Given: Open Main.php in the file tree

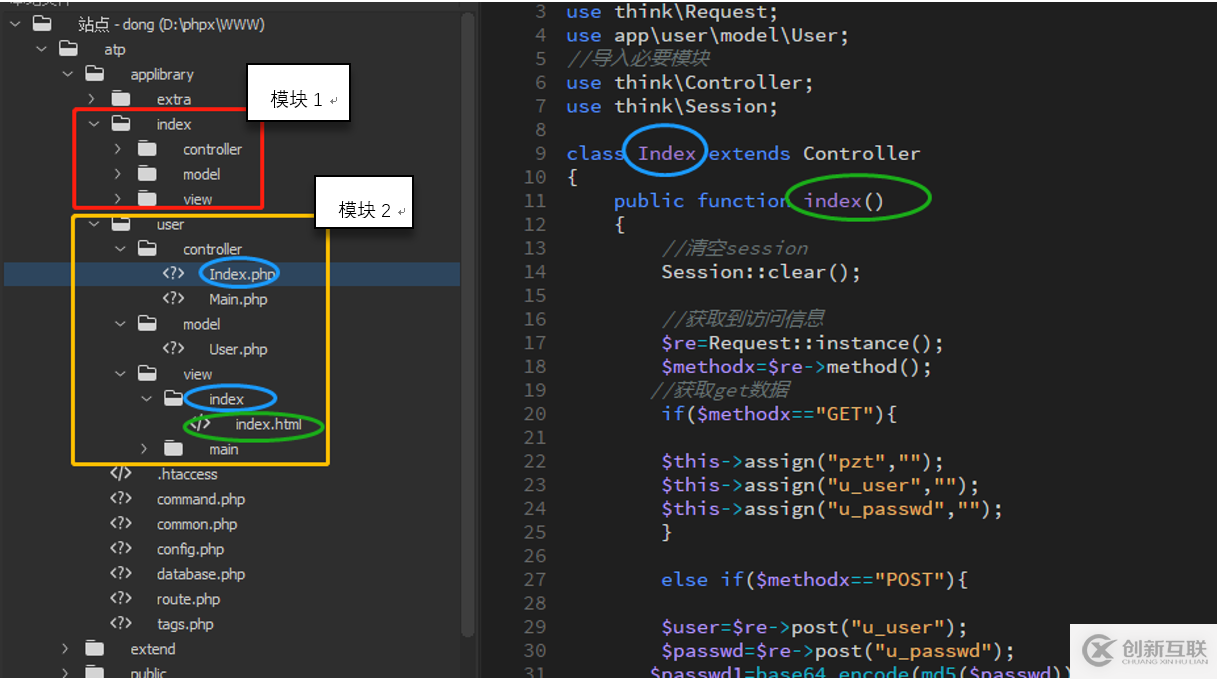Looking at the screenshot, I should tap(238, 299).
